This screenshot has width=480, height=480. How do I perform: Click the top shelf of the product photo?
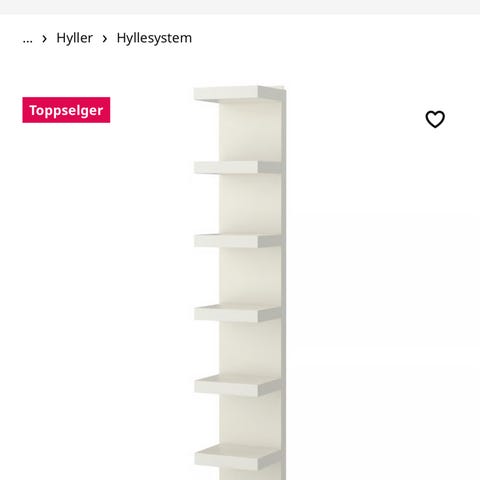[237, 94]
